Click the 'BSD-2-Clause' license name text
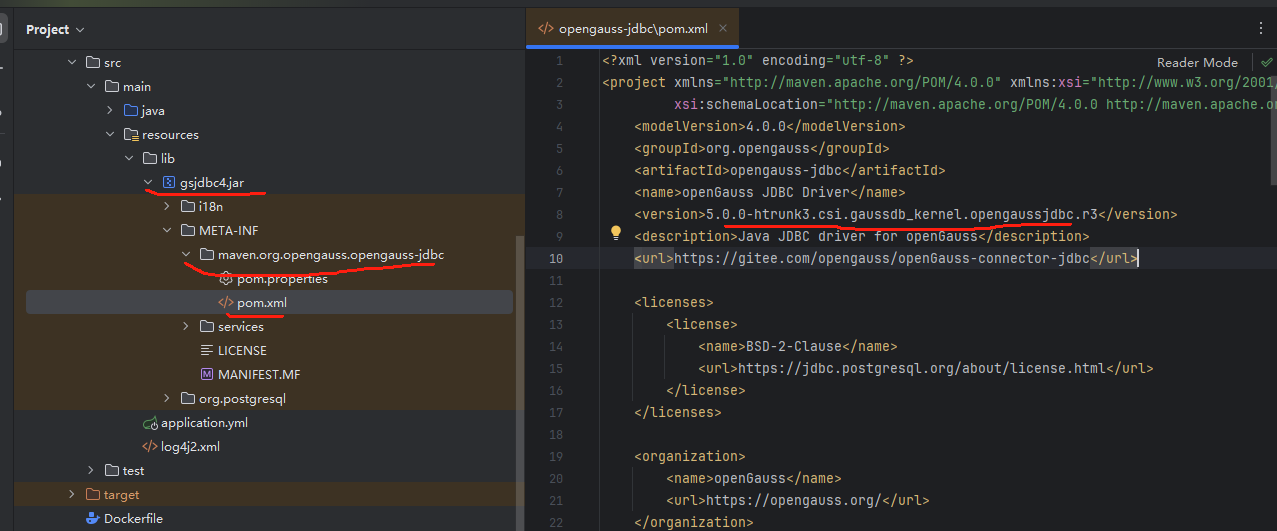The width and height of the screenshot is (1277, 531). click(793, 346)
